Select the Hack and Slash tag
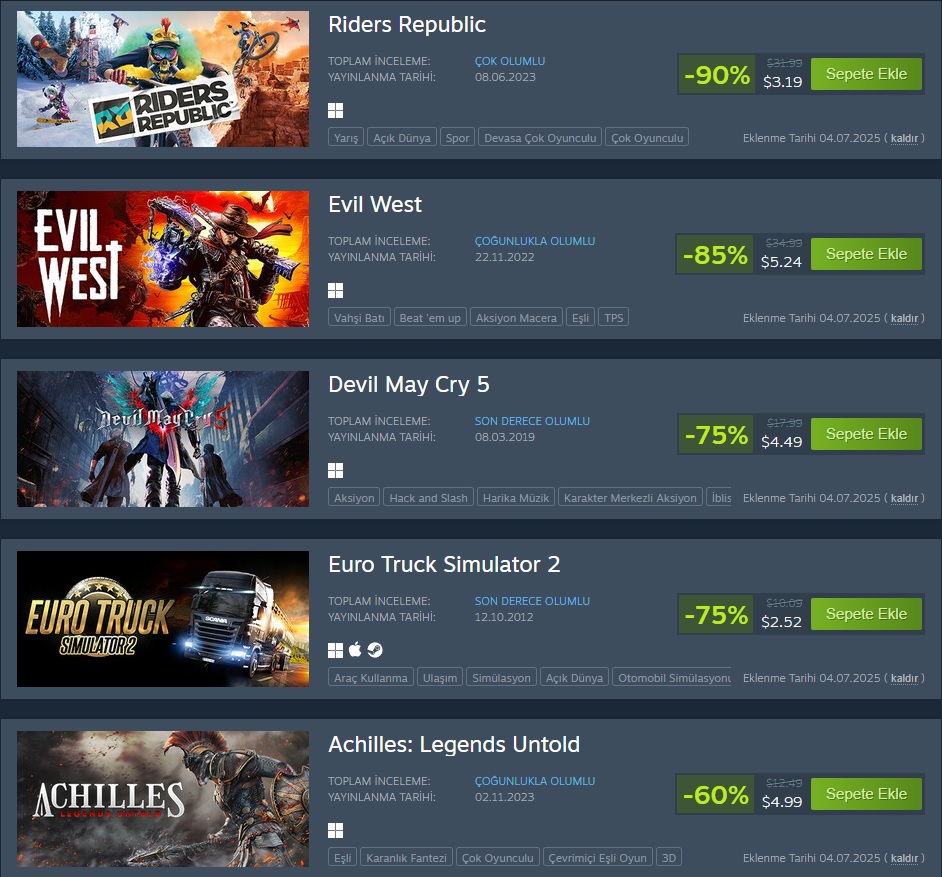942x877 pixels. pyautogui.click(x=428, y=497)
